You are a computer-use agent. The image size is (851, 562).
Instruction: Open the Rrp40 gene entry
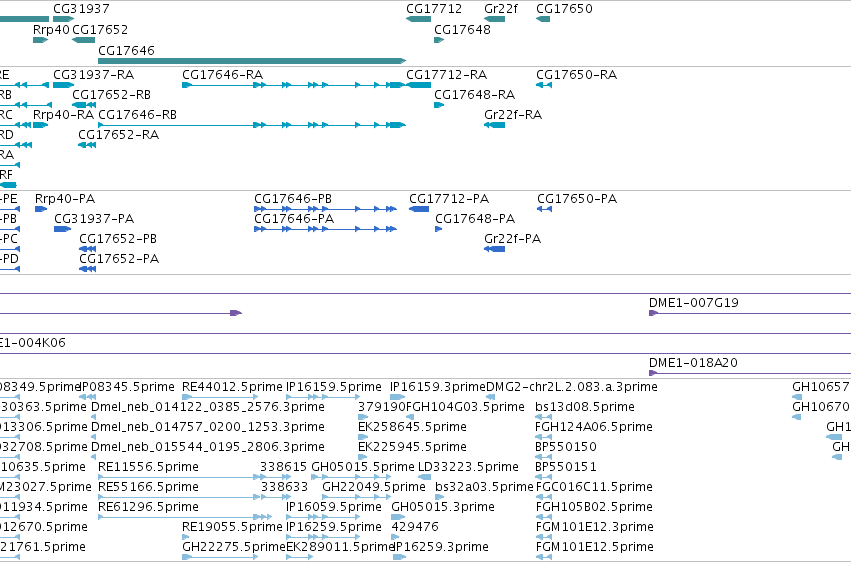[x=41, y=40]
